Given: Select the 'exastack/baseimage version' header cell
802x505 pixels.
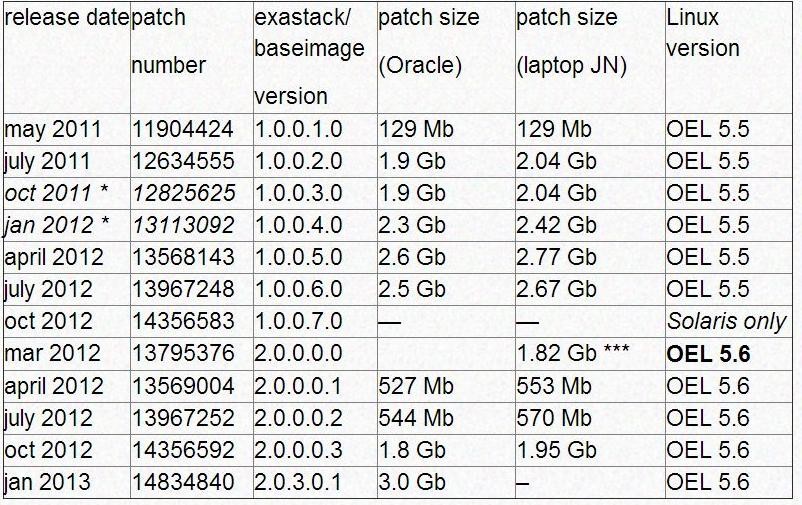Looking at the screenshot, I should pos(309,57).
